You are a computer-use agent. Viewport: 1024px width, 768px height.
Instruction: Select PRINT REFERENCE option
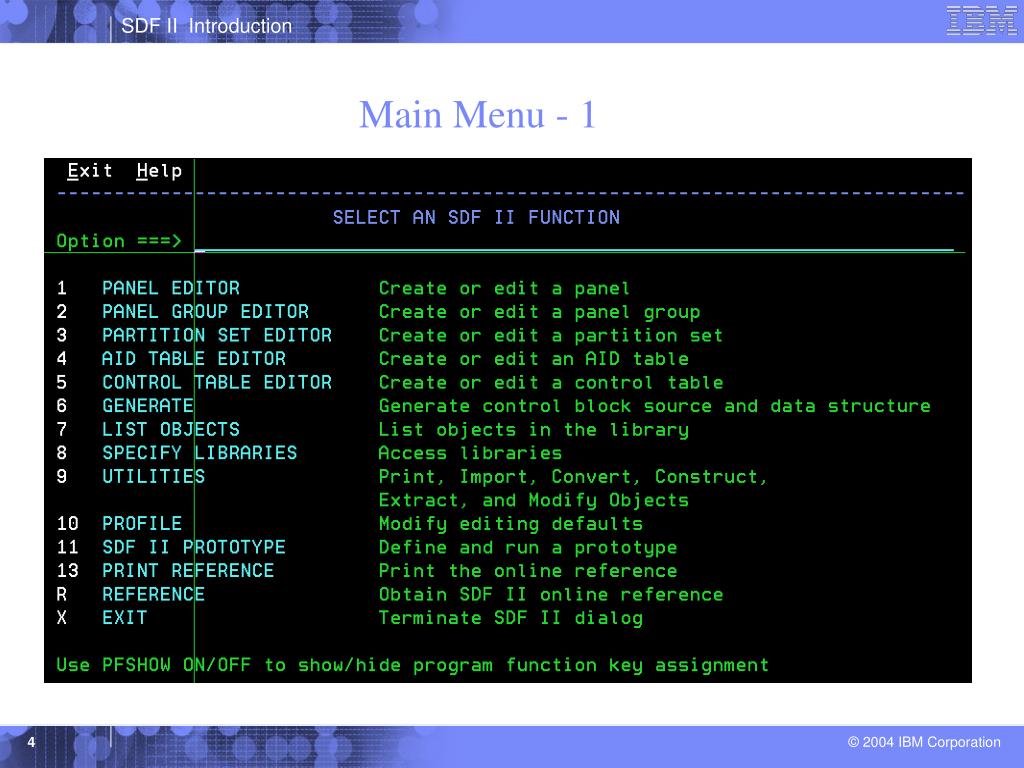(188, 570)
